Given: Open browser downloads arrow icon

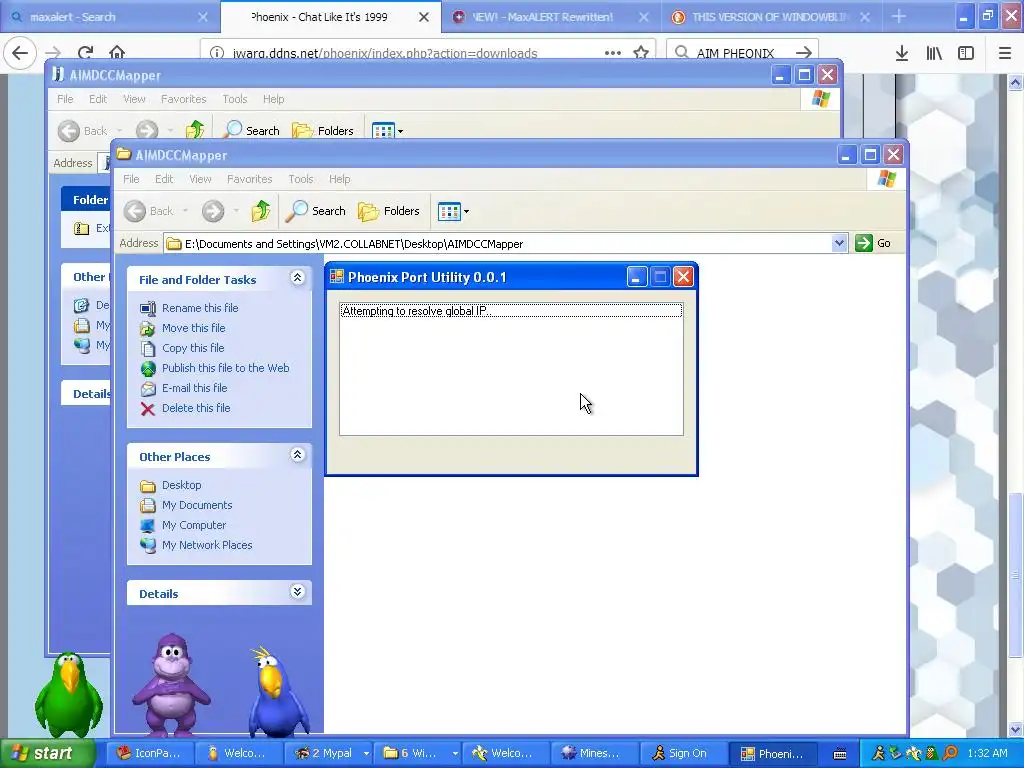Looking at the screenshot, I should [902, 53].
